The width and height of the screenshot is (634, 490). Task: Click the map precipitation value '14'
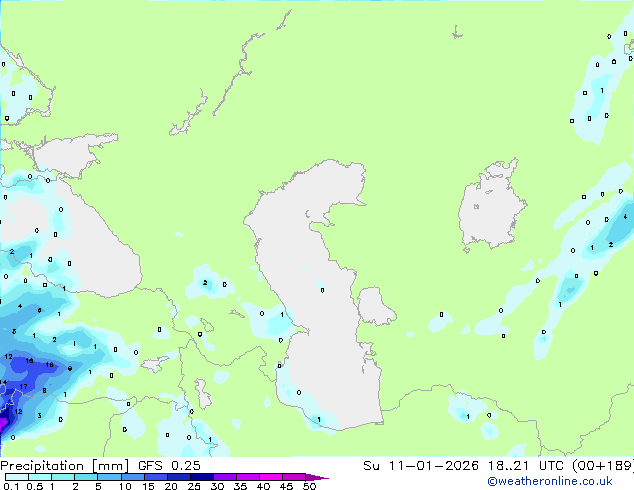pos(3,382)
